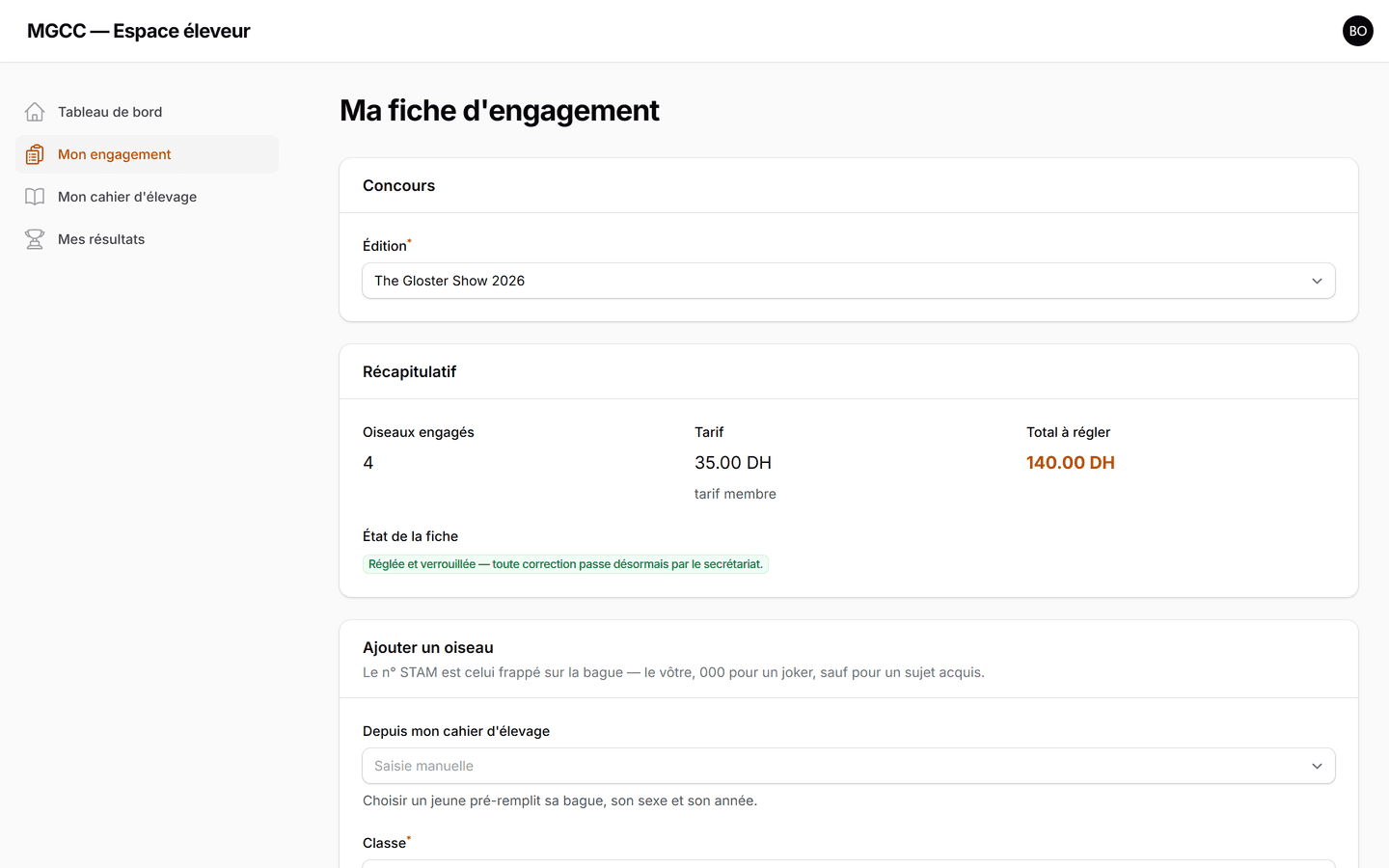The height and width of the screenshot is (868, 1389).
Task: Select Mon engagement in the sidebar
Action: [x=147, y=154]
